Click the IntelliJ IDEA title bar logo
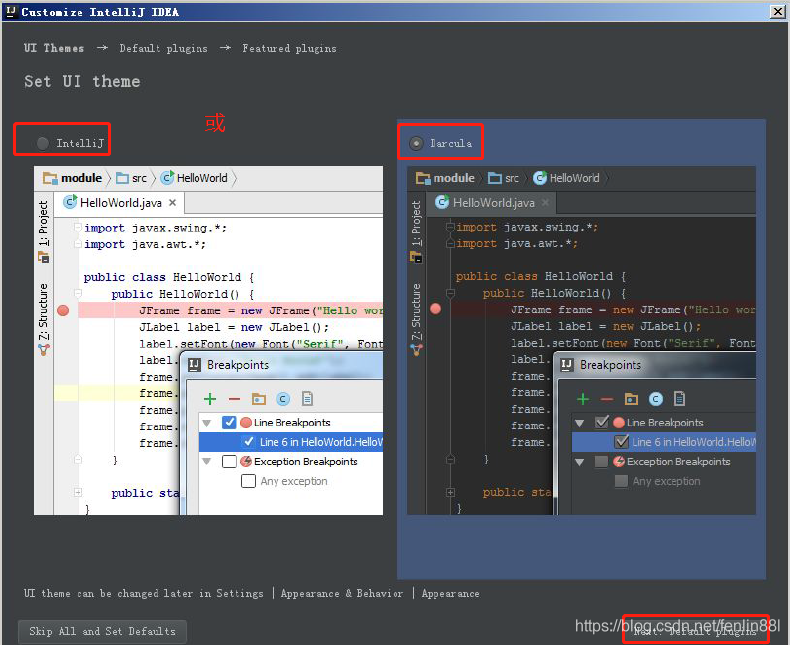 [11, 12]
